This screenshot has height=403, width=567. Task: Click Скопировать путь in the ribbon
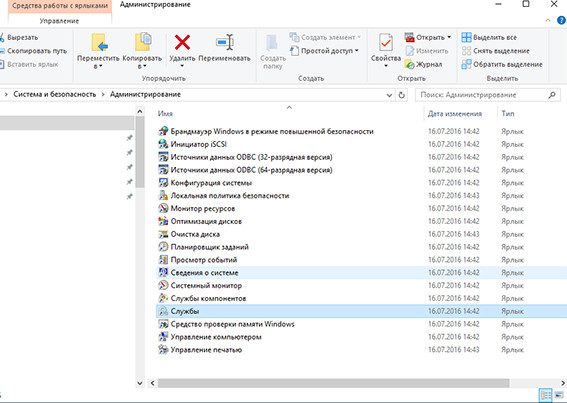[33, 51]
